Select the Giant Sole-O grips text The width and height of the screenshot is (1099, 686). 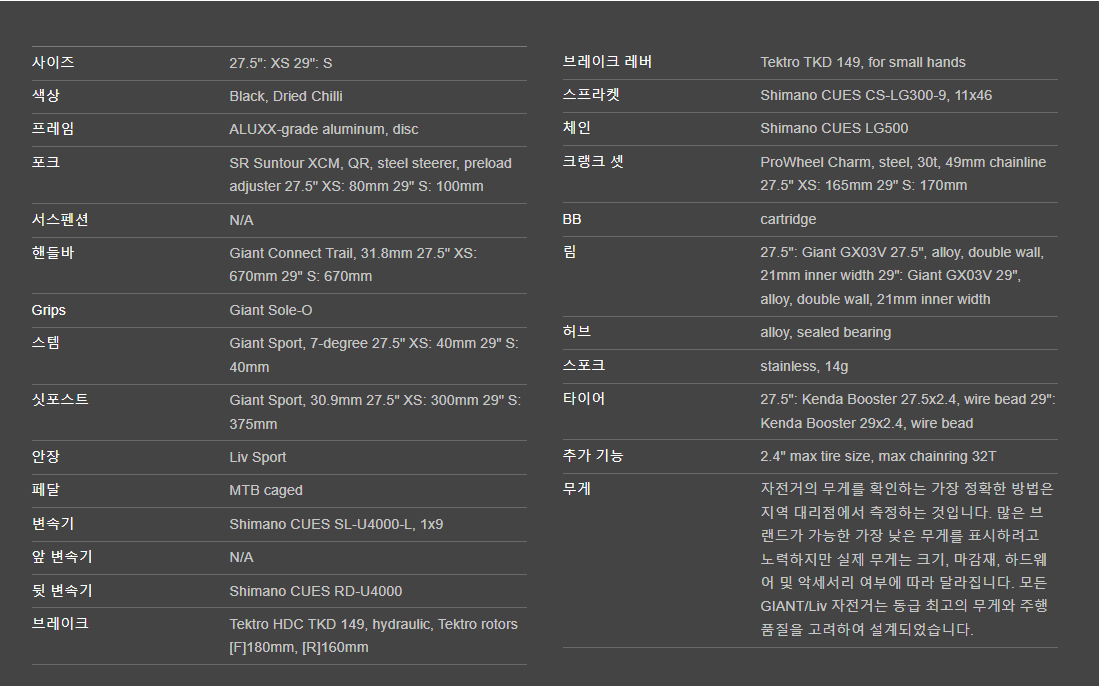click(x=271, y=310)
